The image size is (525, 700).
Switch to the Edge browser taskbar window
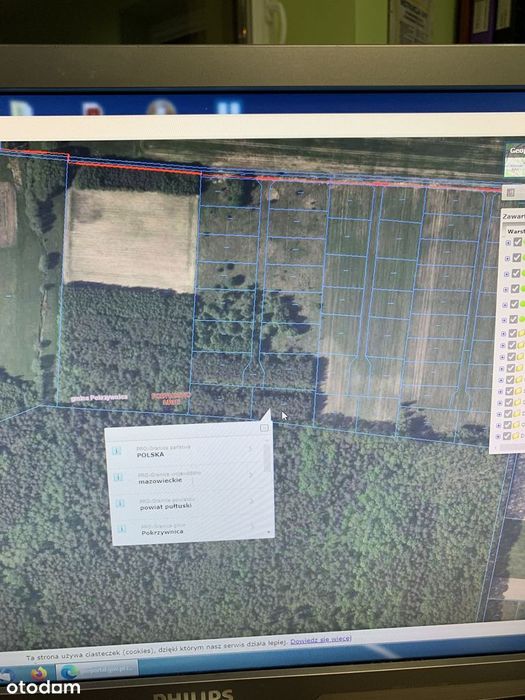point(97,671)
